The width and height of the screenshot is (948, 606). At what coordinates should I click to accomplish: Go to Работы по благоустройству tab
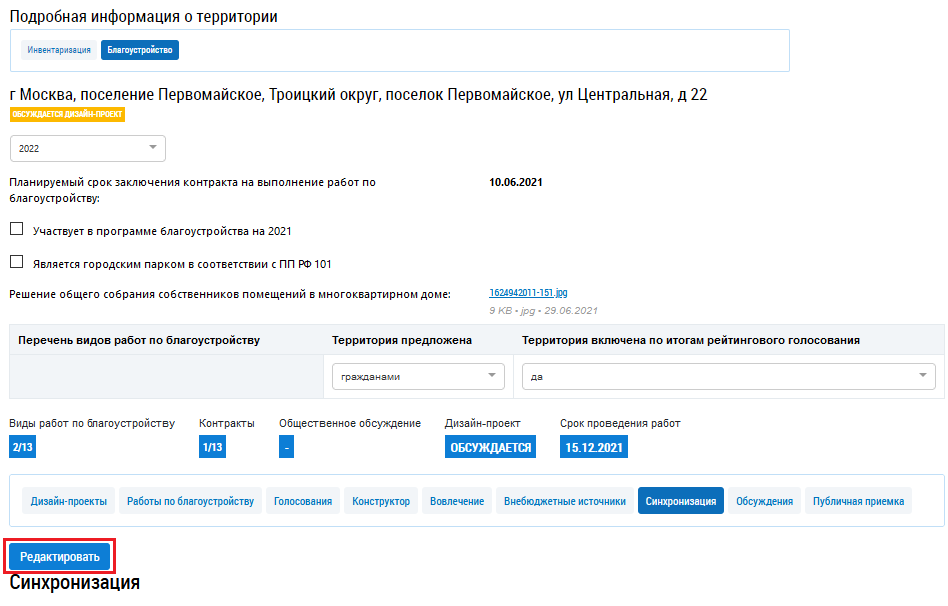click(x=190, y=501)
